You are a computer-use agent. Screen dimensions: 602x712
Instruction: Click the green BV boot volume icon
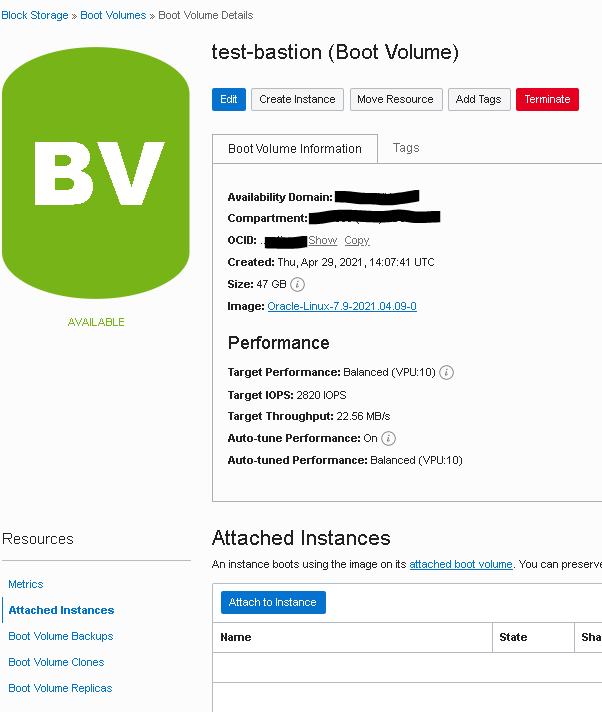click(x=96, y=173)
